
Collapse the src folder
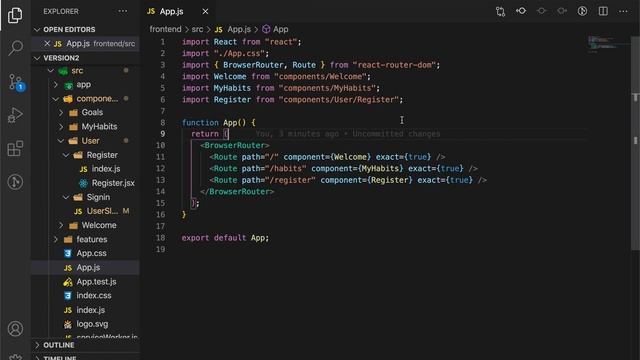(x=77, y=71)
